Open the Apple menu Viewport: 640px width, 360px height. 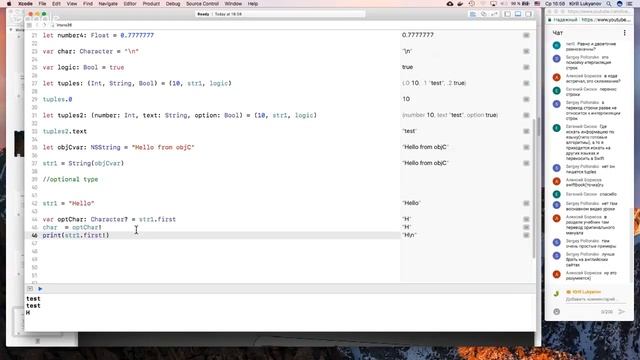(x=9, y=4)
